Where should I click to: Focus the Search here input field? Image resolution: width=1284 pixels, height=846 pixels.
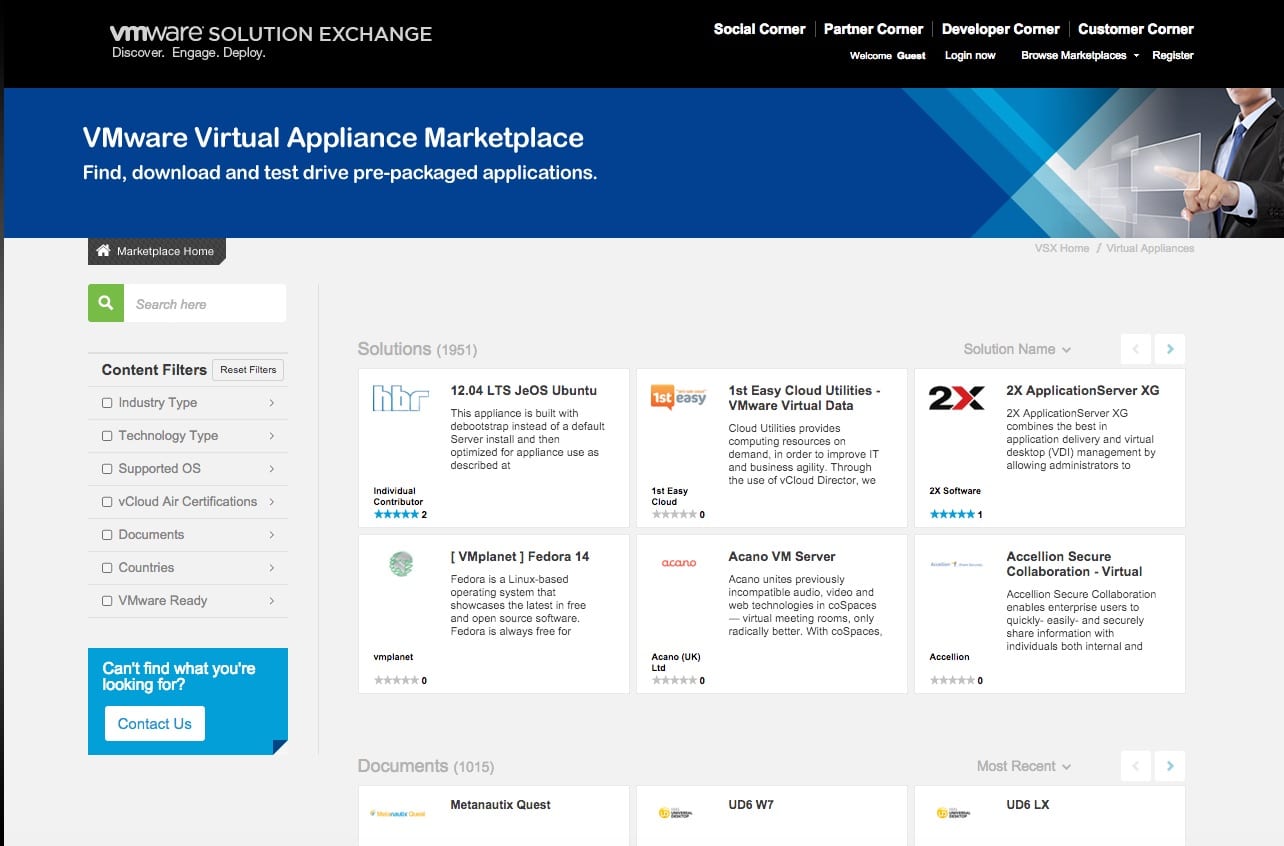(x=205, y=304)
